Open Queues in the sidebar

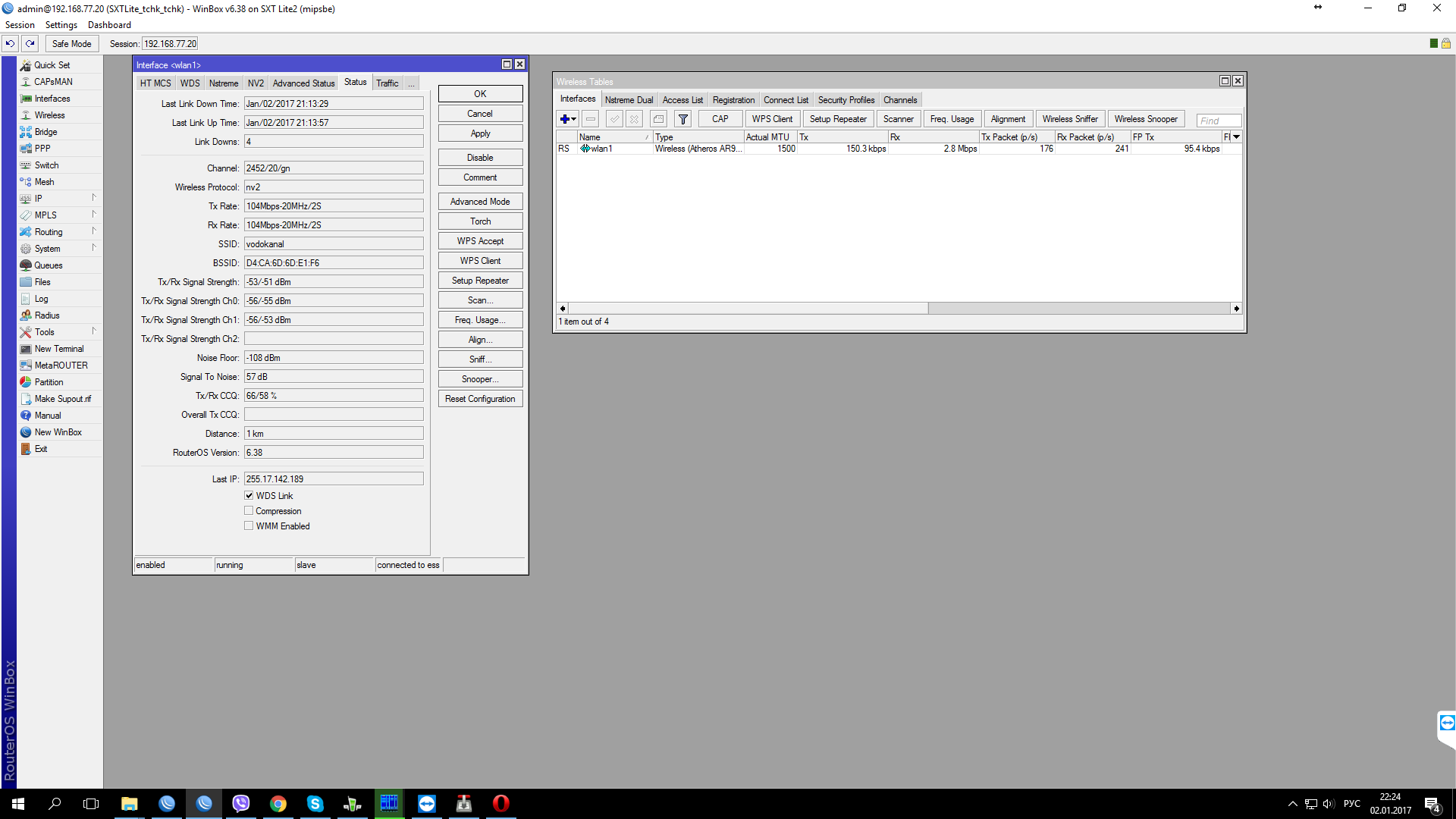pos(48,265)
